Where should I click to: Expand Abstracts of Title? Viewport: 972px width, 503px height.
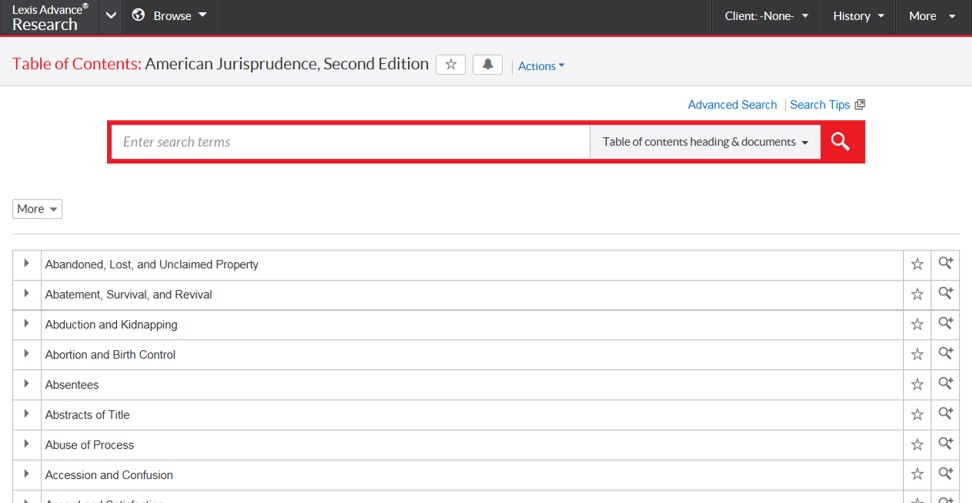click(x=27, y=413)
